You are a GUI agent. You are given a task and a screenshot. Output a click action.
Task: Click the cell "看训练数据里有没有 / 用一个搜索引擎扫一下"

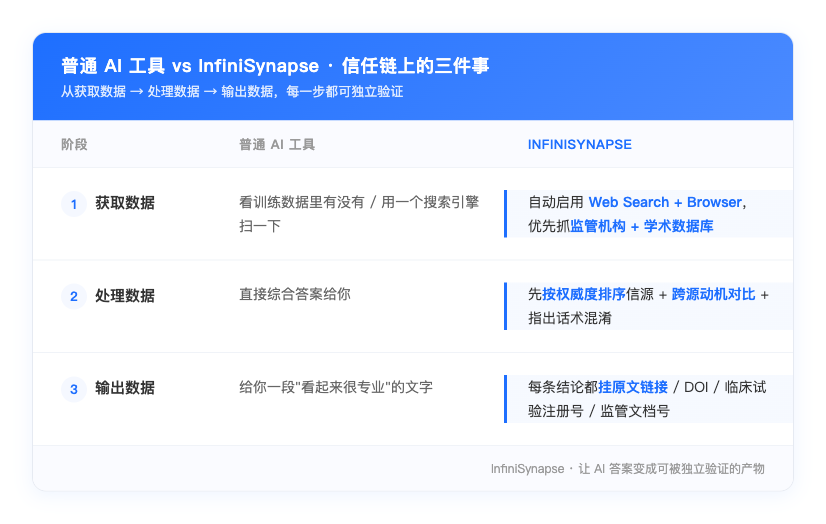coord(359,214)
